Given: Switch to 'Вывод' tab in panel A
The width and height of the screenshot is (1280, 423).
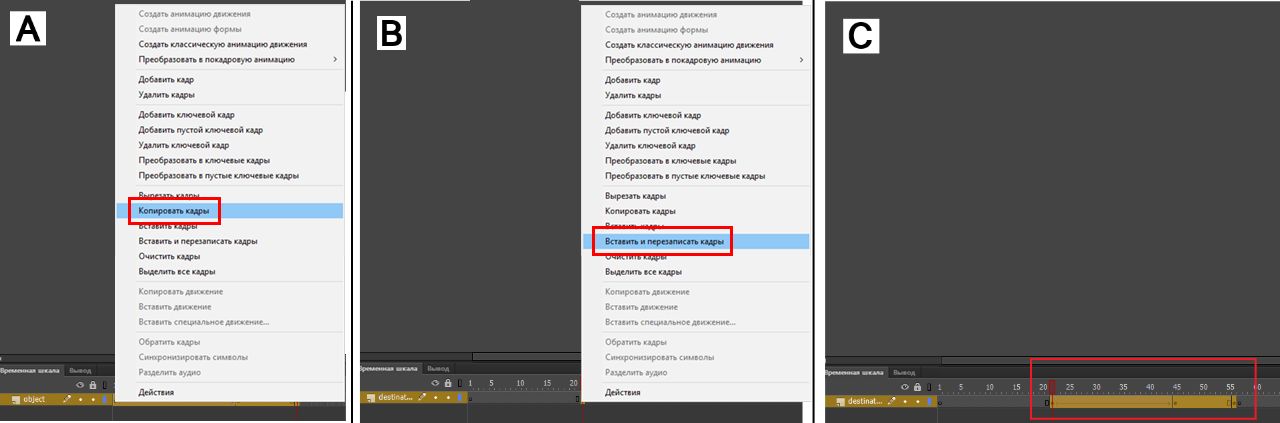Looking at the screenshot, I should click(x=79, y=370).
